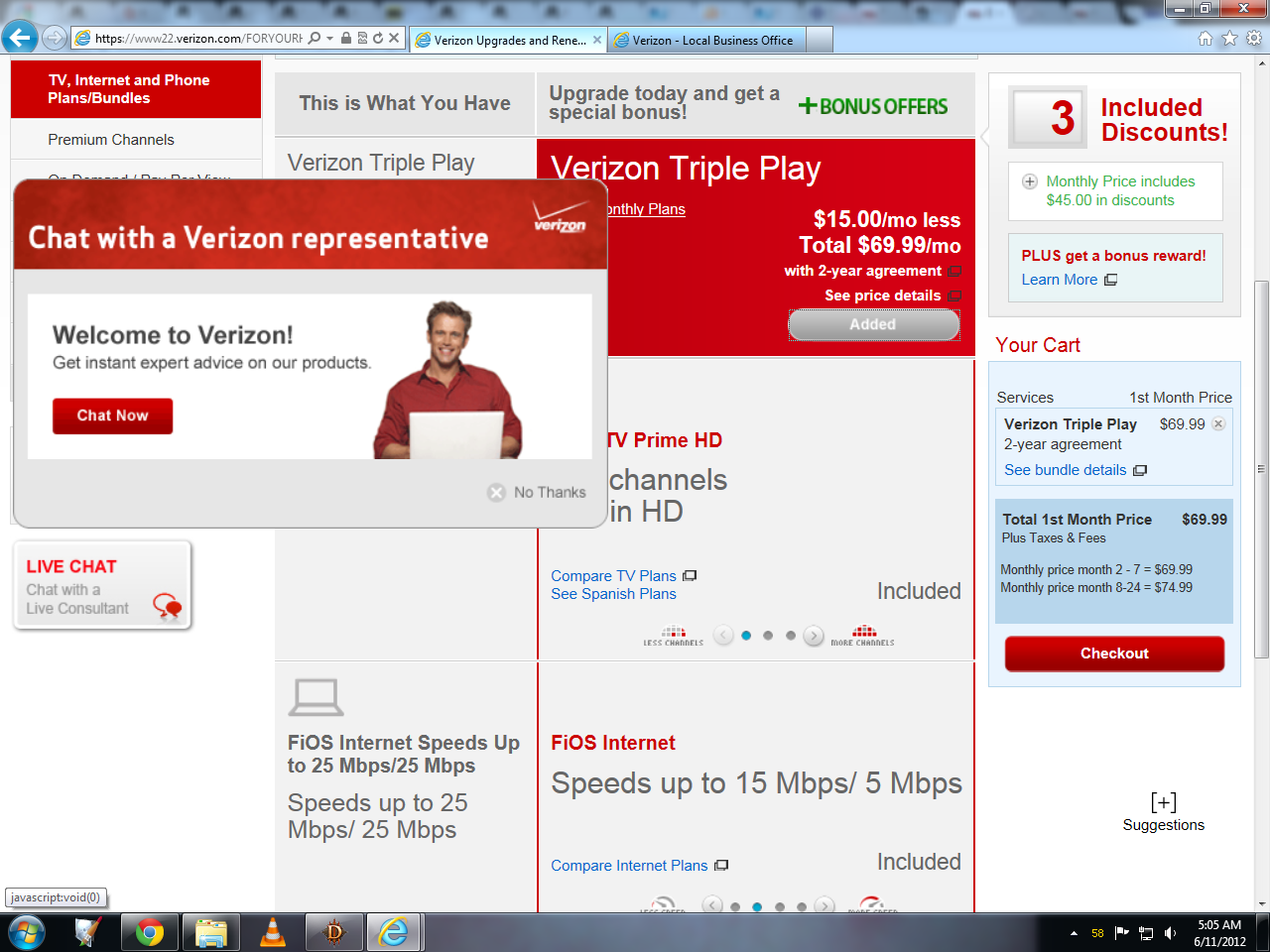The image size is (1270, 952).
Task: Click See Spanish Plans link
Action: [613, 594]
